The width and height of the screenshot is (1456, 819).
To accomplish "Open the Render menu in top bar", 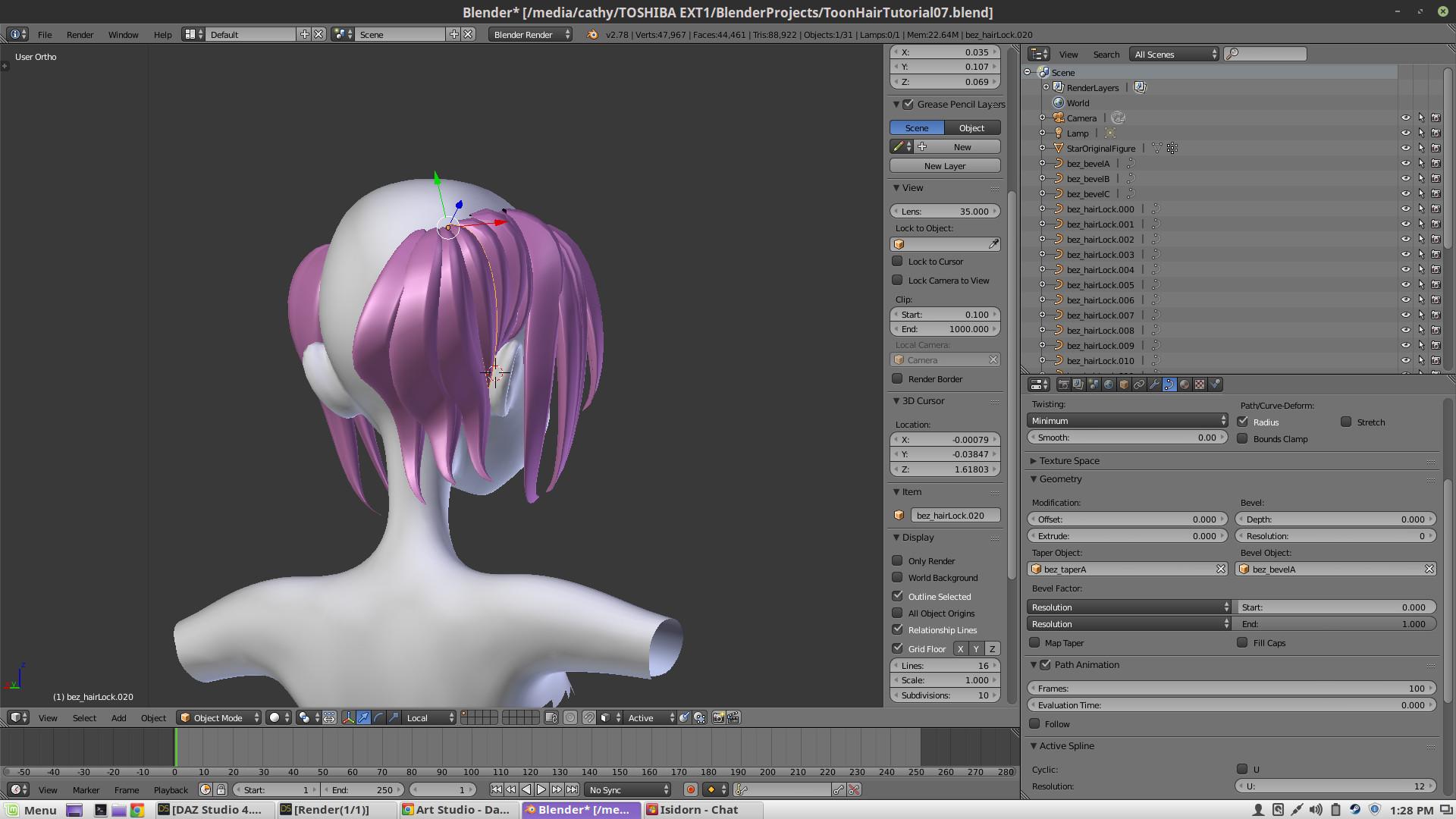I will point(80,34).
